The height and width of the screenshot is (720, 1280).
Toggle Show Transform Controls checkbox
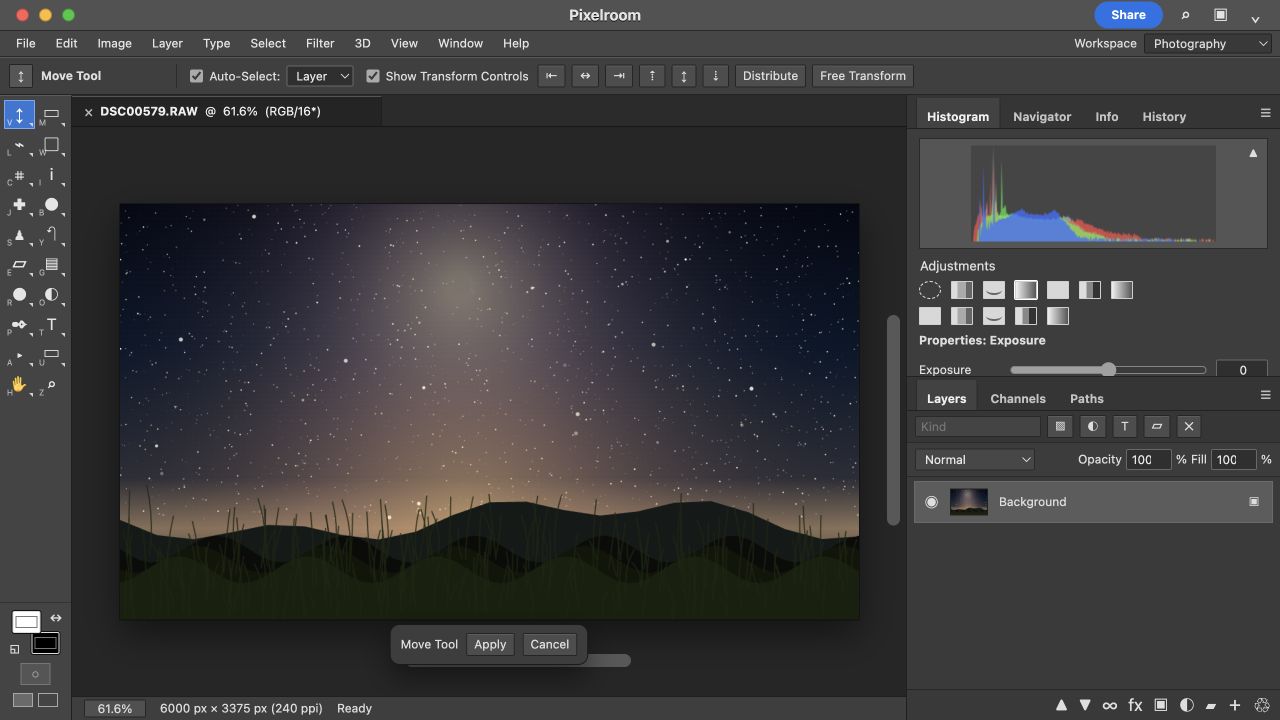point(373,76)
